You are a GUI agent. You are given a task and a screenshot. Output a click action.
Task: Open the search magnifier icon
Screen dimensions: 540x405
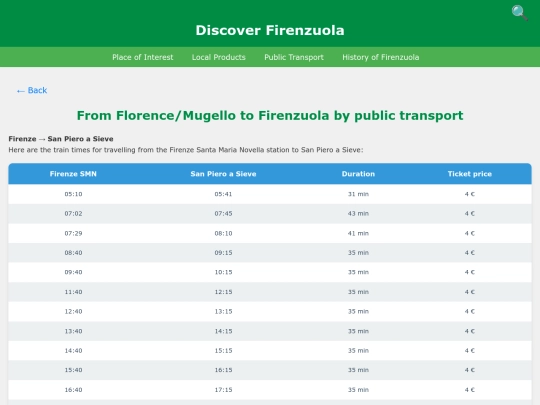click(519, 13)
